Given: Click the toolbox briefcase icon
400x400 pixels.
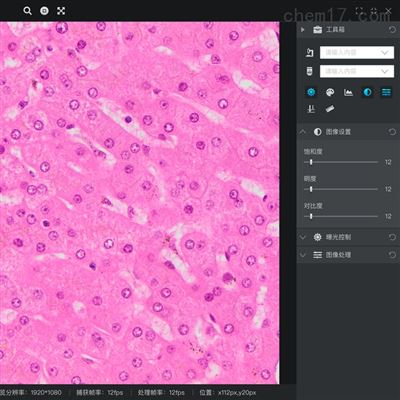Looking at the screenshot, I should [x=317, y=30].
